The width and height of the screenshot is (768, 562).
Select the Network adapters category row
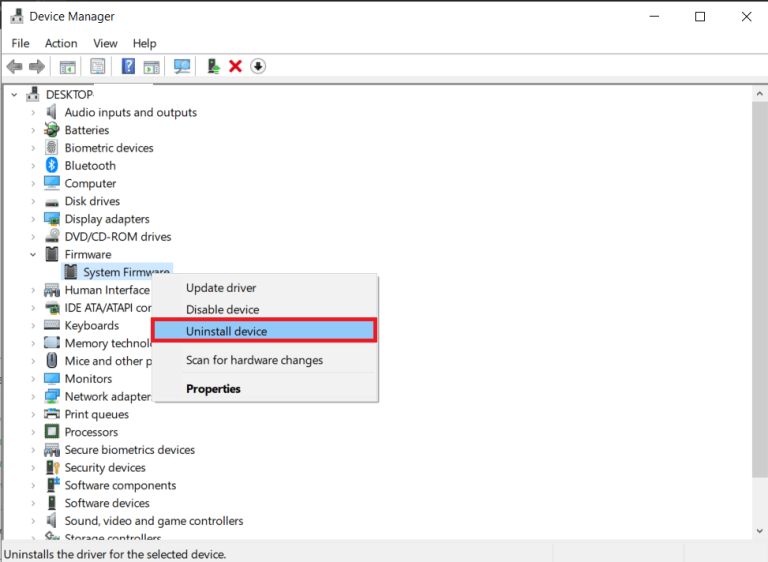point(107,396)
